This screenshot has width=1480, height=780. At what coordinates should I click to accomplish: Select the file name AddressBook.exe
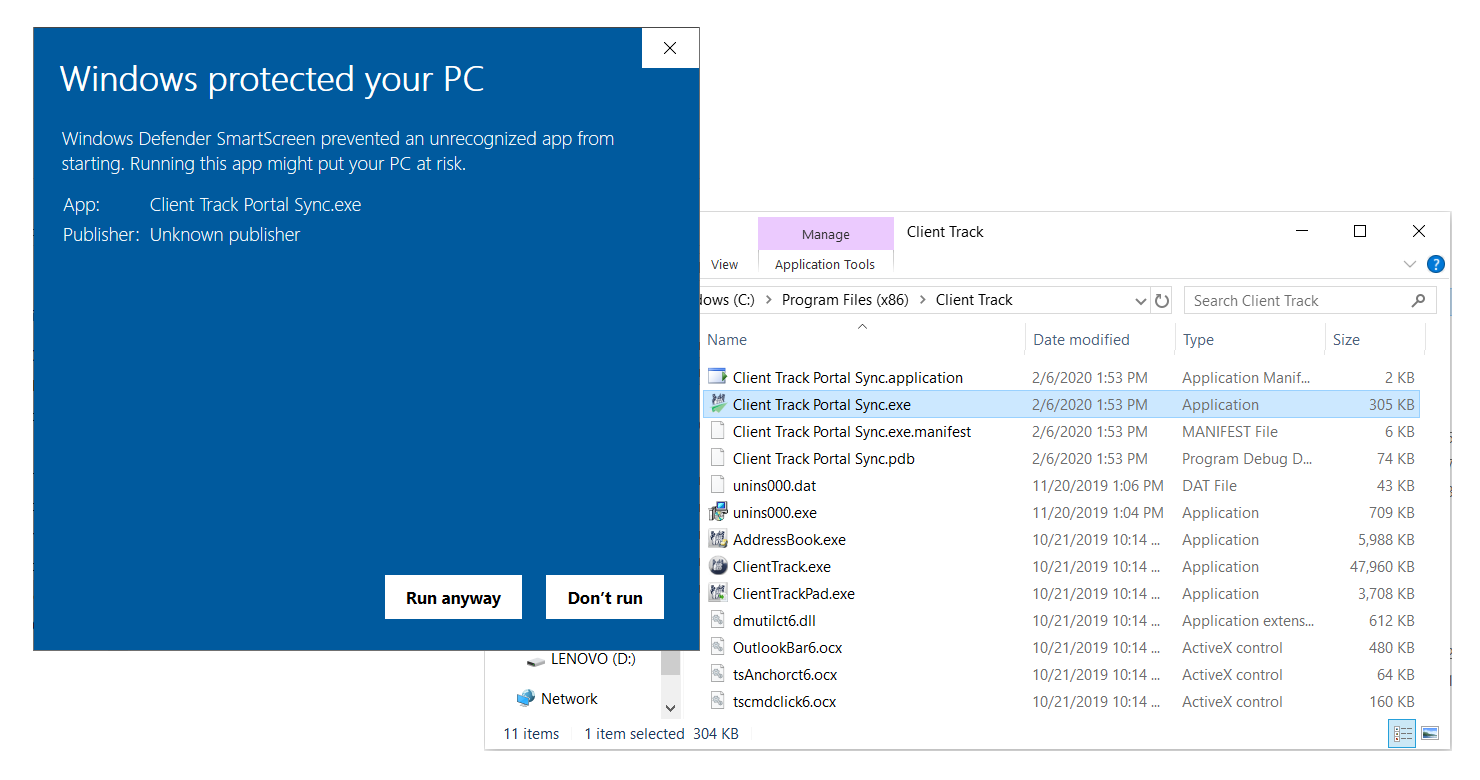pyautogui.click(x=789, y=539)
